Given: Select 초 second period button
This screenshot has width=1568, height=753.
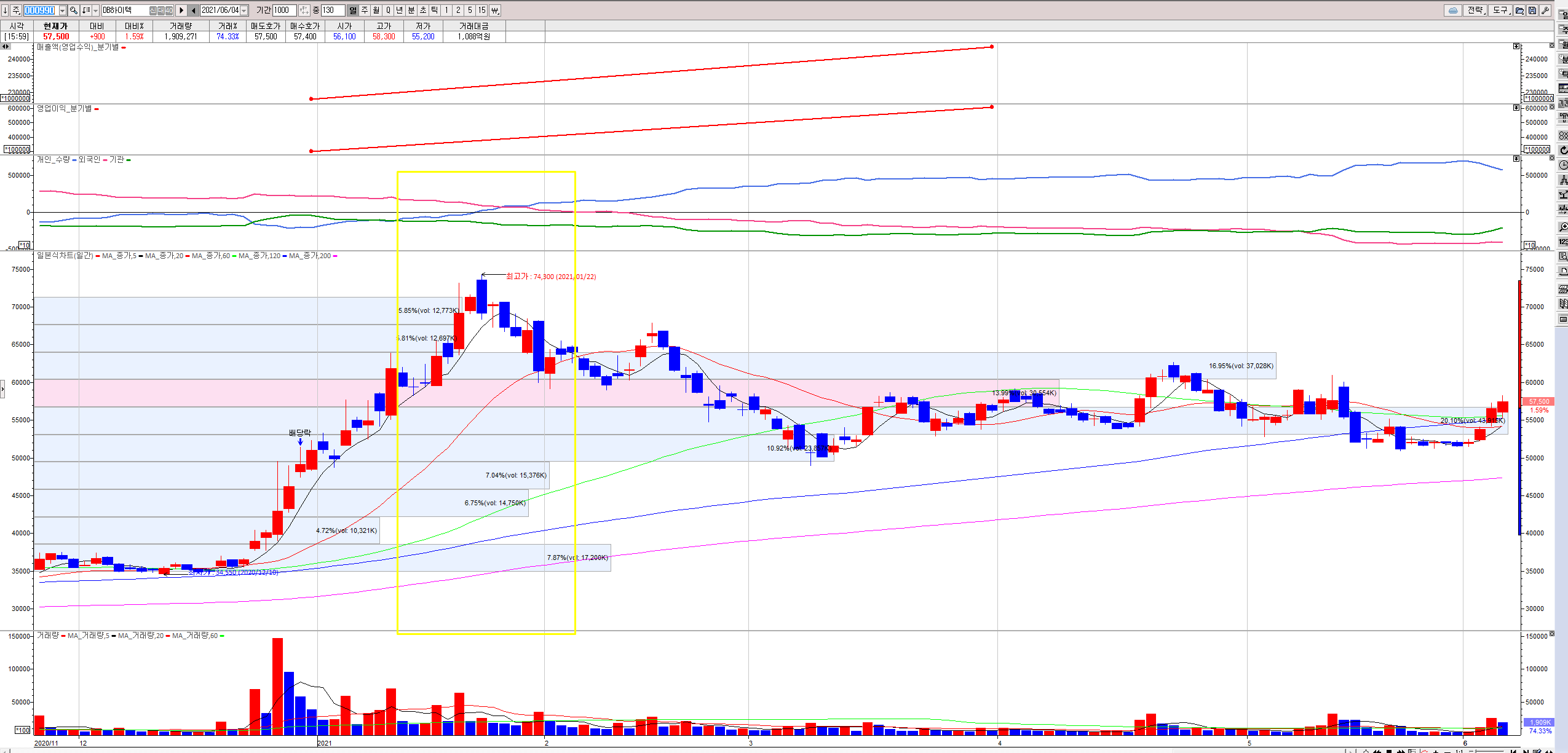Looking at the screenshot, I should (422, 10).
